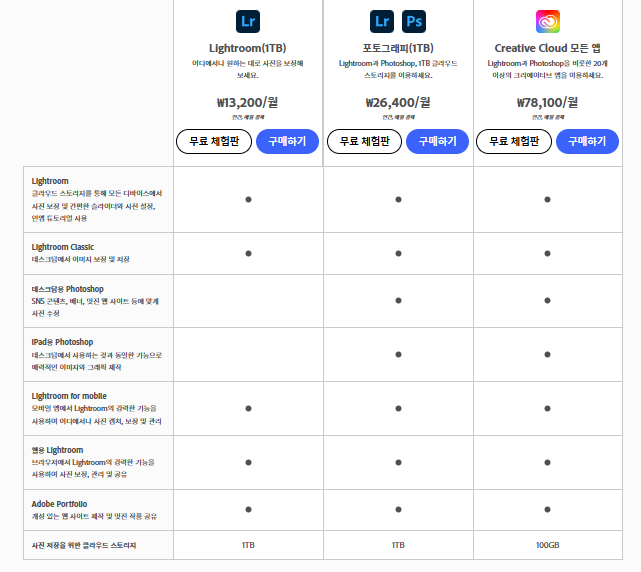Select the Creative Cloud 모든 앱 title

tap(548, 48)
